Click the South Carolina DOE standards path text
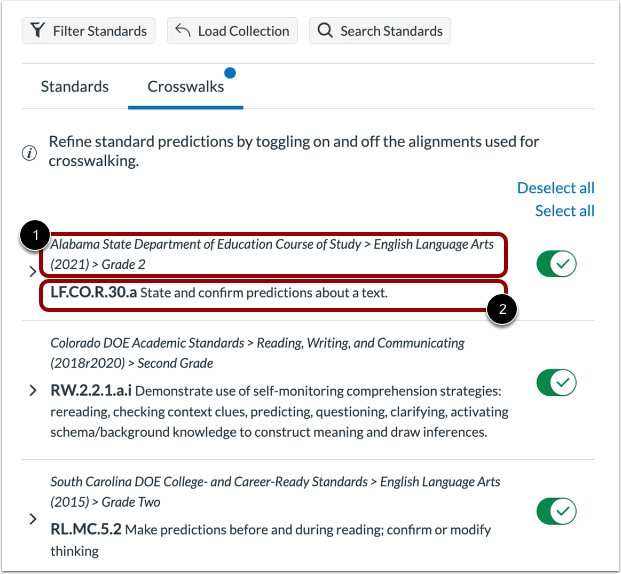The height and width of the screenshot is (574, 621). coord(275,492)
